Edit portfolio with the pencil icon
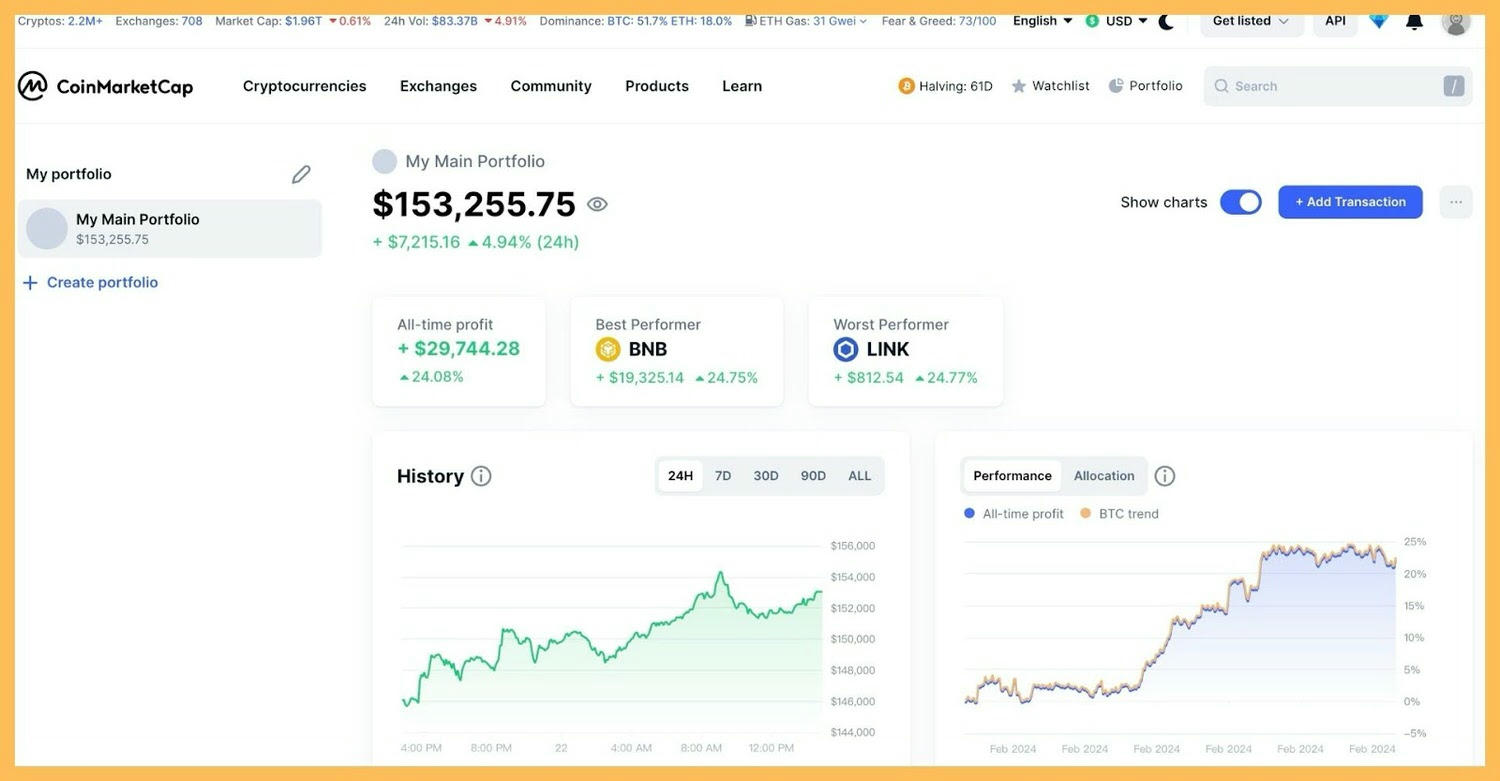The image size is (1500, 781). pyautogui.click(x=301, y=174)
